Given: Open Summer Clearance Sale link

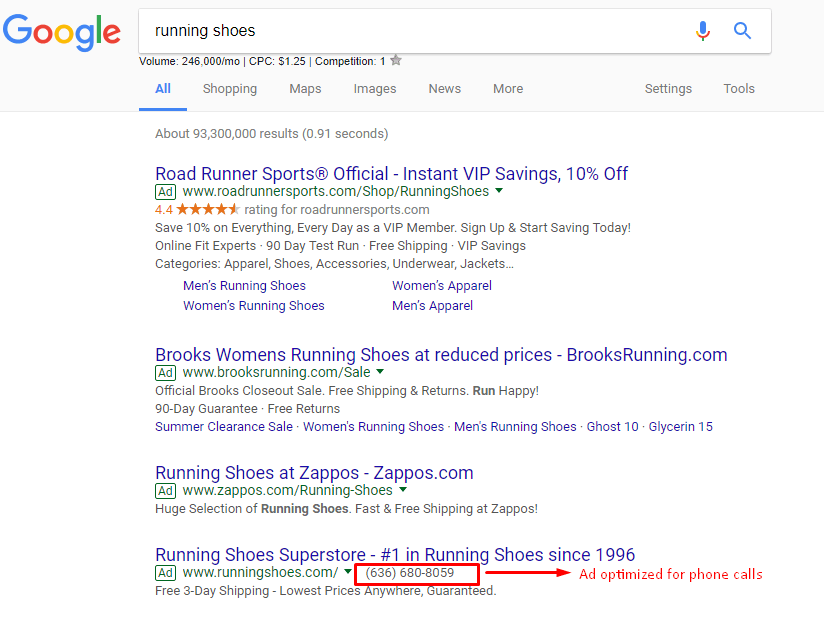Looking at the screenshot, I should 224,426.
